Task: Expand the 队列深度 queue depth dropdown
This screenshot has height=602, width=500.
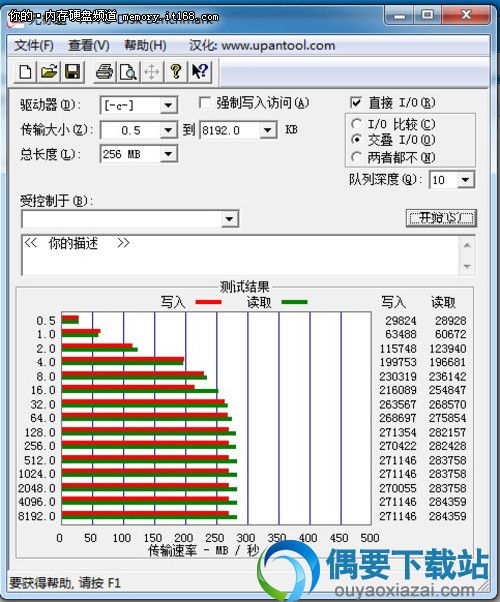Action: [x=465, y=180]
